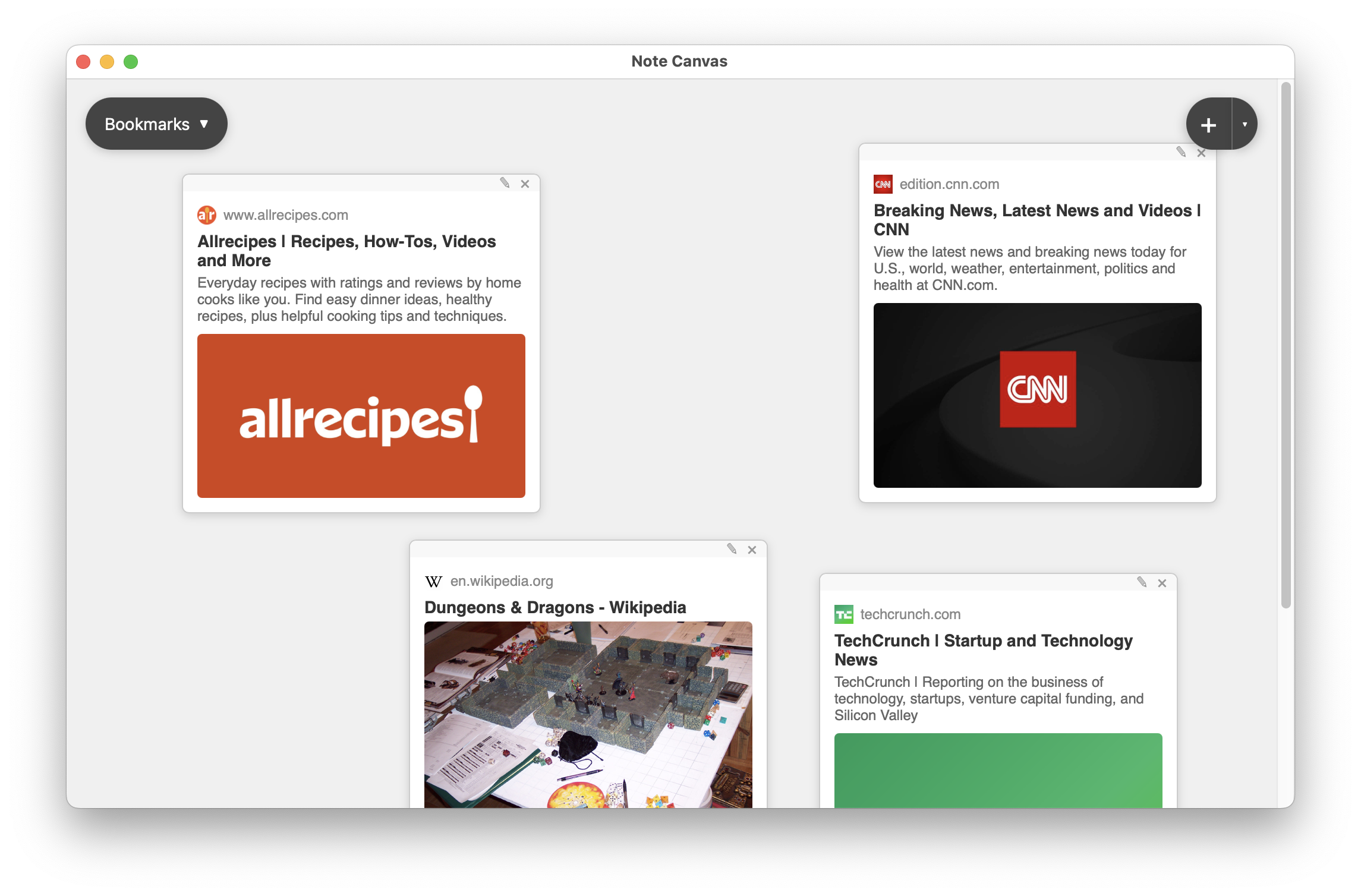Click the Allrecipes logo preview image
1361x896 pixels.
361,416
